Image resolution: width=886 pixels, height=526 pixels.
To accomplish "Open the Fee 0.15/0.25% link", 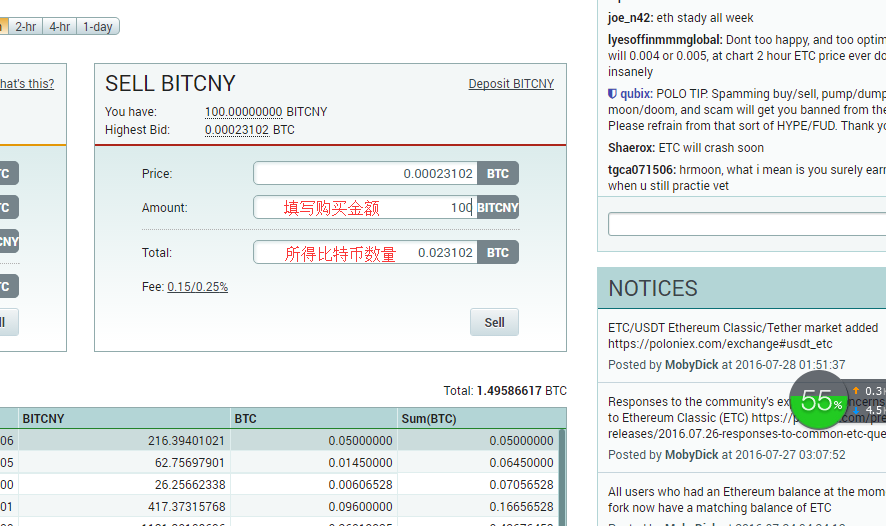I will (x=197, y=287).
